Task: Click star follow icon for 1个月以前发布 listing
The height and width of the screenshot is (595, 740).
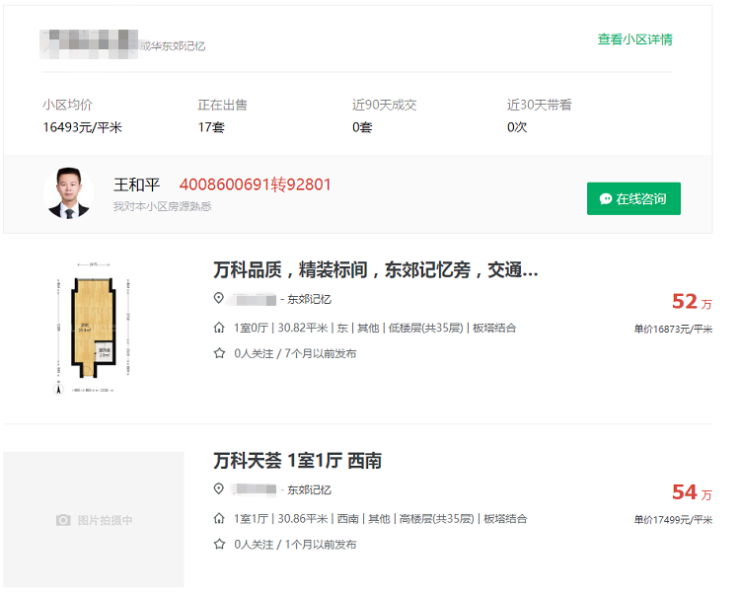Action: coord(219,544)
